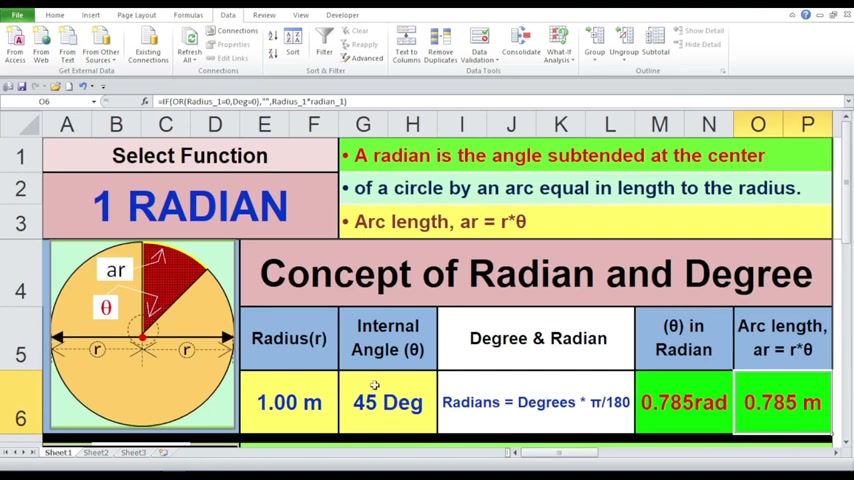Select the '45 Deg' angle cell
Screen dimensions: 854x480
[388, 402]
